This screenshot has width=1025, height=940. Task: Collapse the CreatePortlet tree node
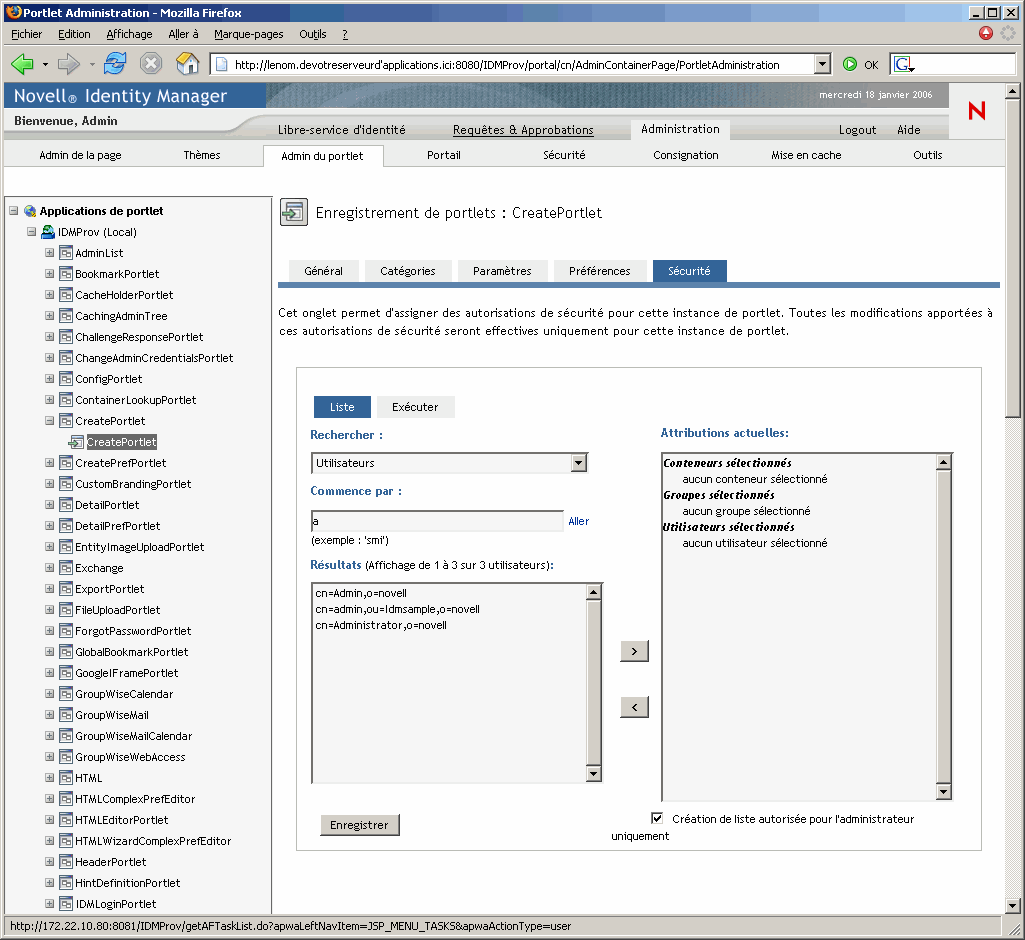click(49, 420)
